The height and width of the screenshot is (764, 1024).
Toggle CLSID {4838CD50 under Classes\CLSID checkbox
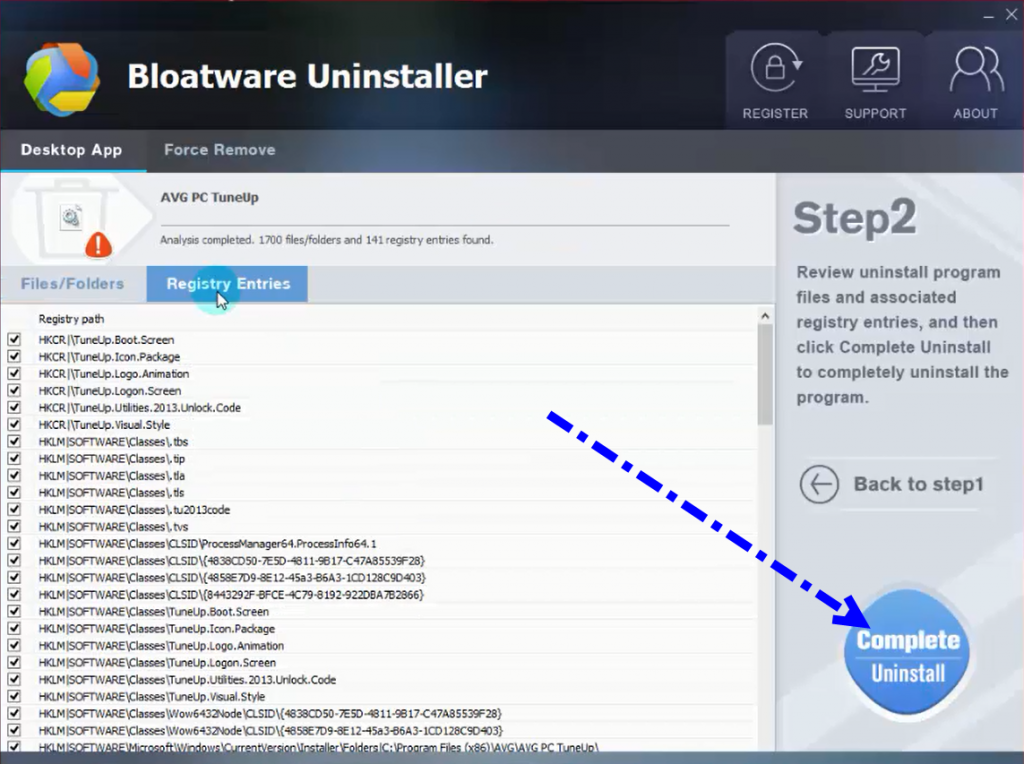14,560
